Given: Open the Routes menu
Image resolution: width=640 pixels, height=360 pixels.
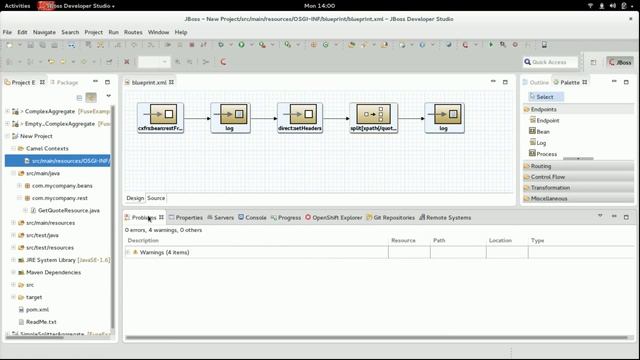Looking at the screenshot, I should pos(133,32).
